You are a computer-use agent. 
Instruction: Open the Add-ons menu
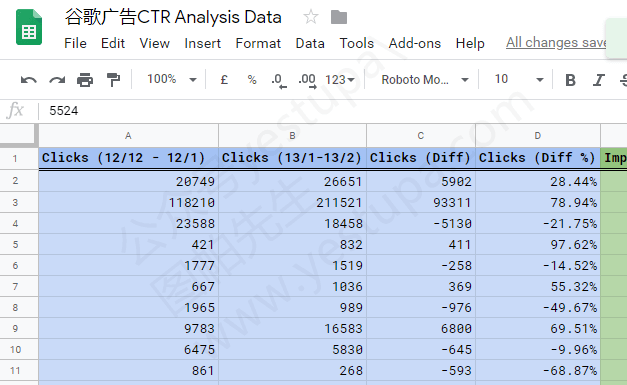415,43
